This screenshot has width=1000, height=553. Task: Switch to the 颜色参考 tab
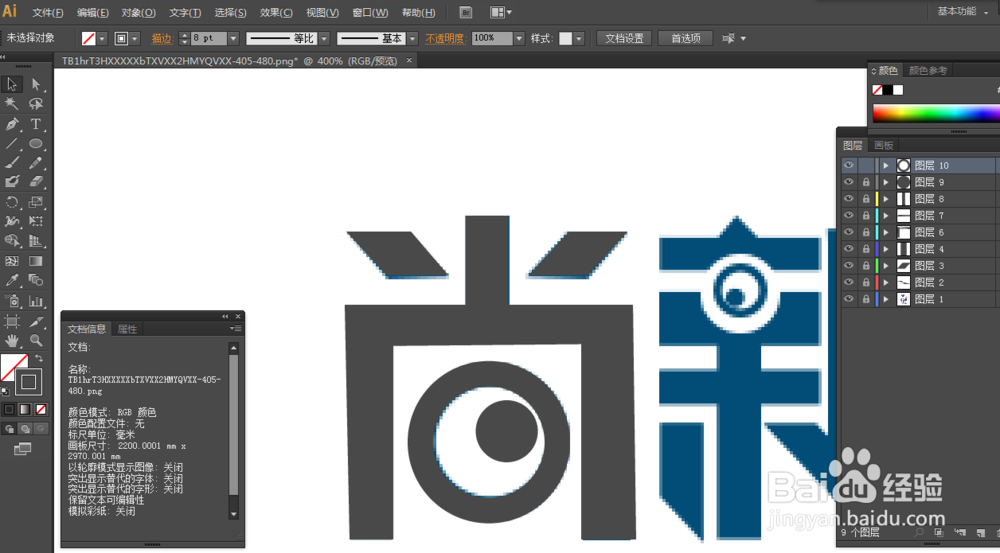coord(927,71)
